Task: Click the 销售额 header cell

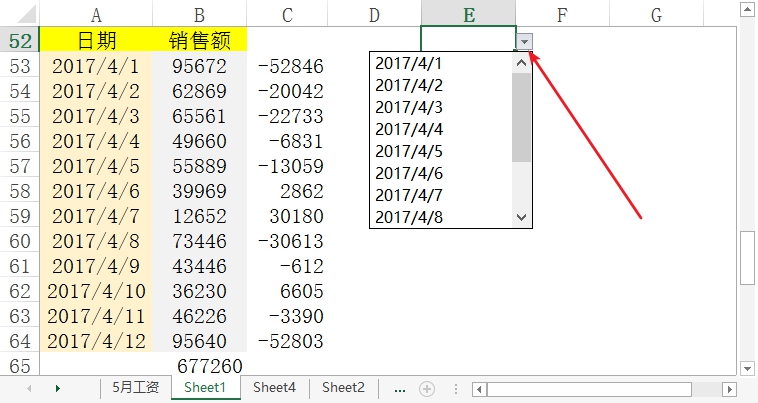Action: [199, 40]
